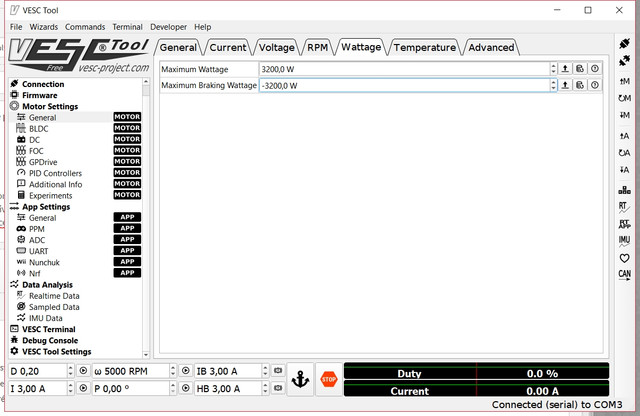Read default app configuration icon
Viewport: 640px width, 416px height.
point(624,153)
